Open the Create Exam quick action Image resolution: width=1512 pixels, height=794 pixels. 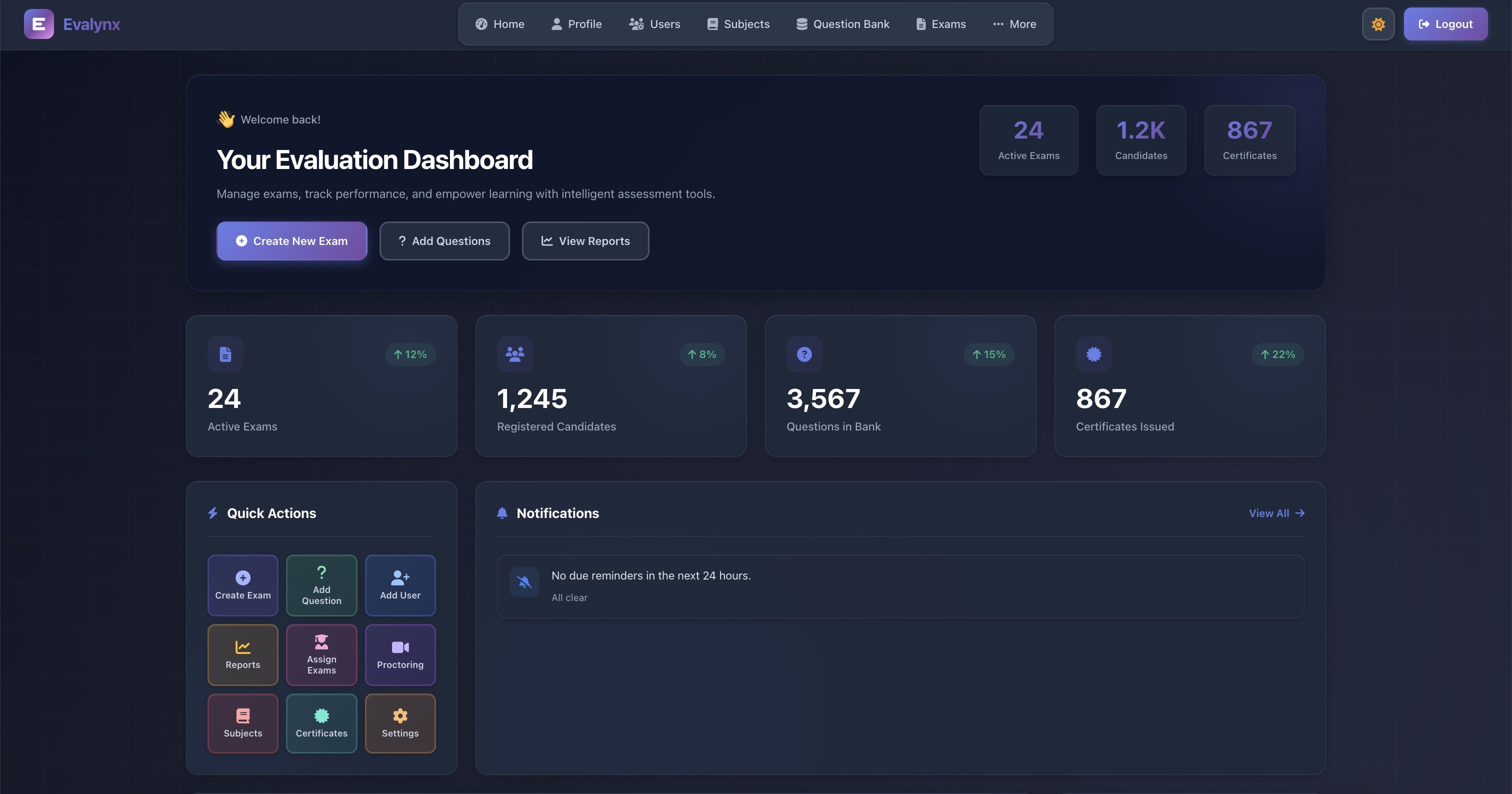[x=242, y=585]
